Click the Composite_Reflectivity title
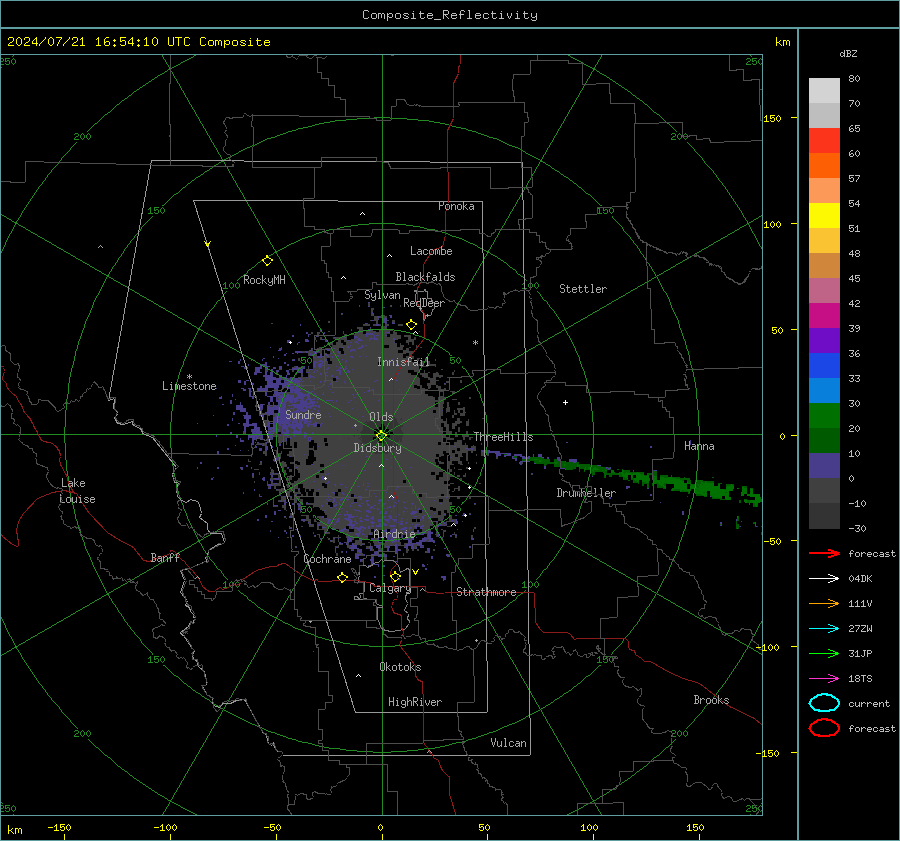 pos(450,15)
